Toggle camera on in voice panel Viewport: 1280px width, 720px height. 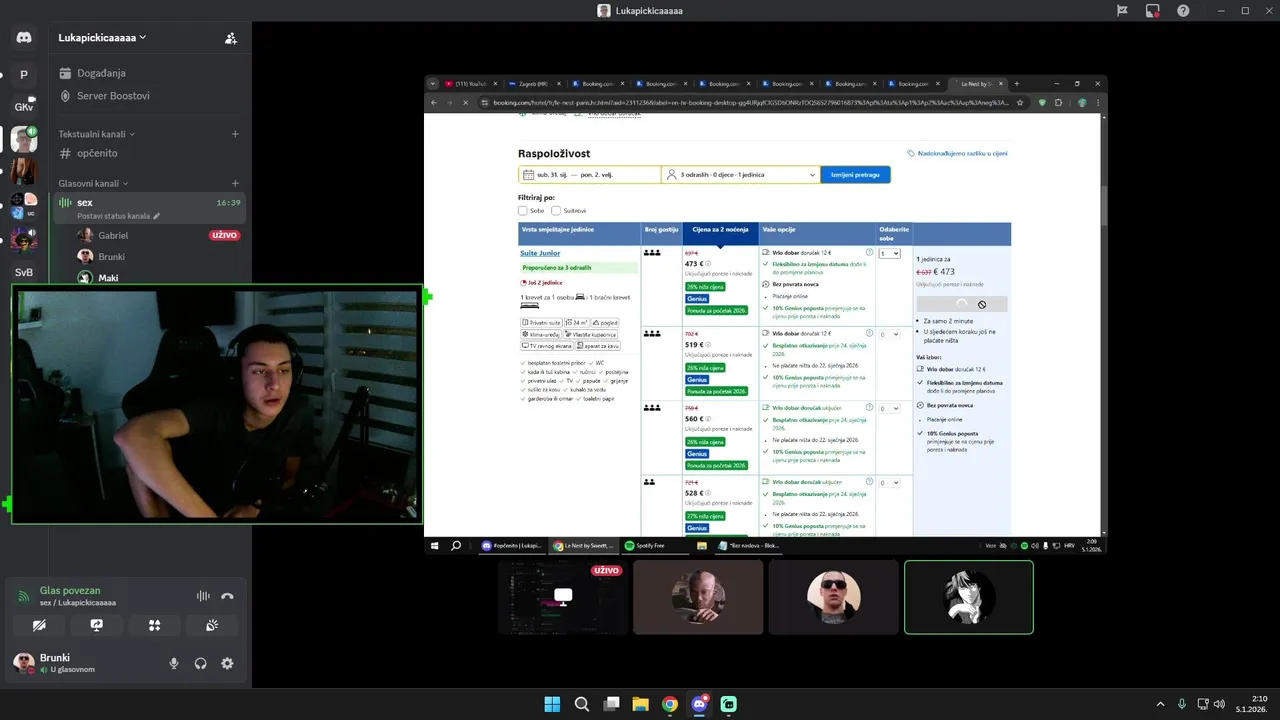click(39, 625)
